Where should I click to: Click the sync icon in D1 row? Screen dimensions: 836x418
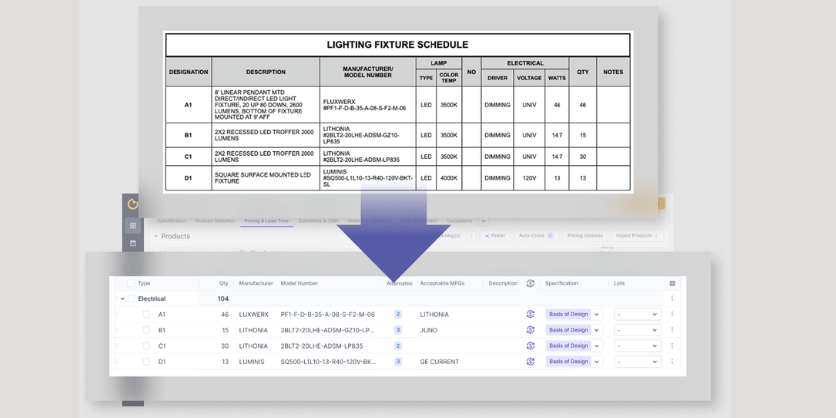[x=530, y=361]
